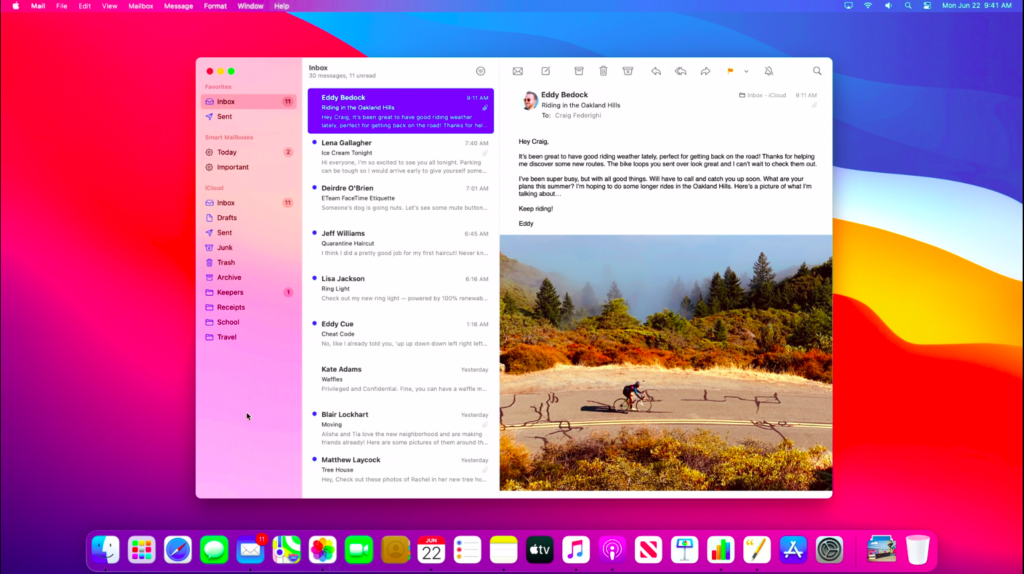Viewport: 1024px width, 574px height.
Task: Click the Get Mail envelope toolbar icon
Action: (x=518, y=71)
